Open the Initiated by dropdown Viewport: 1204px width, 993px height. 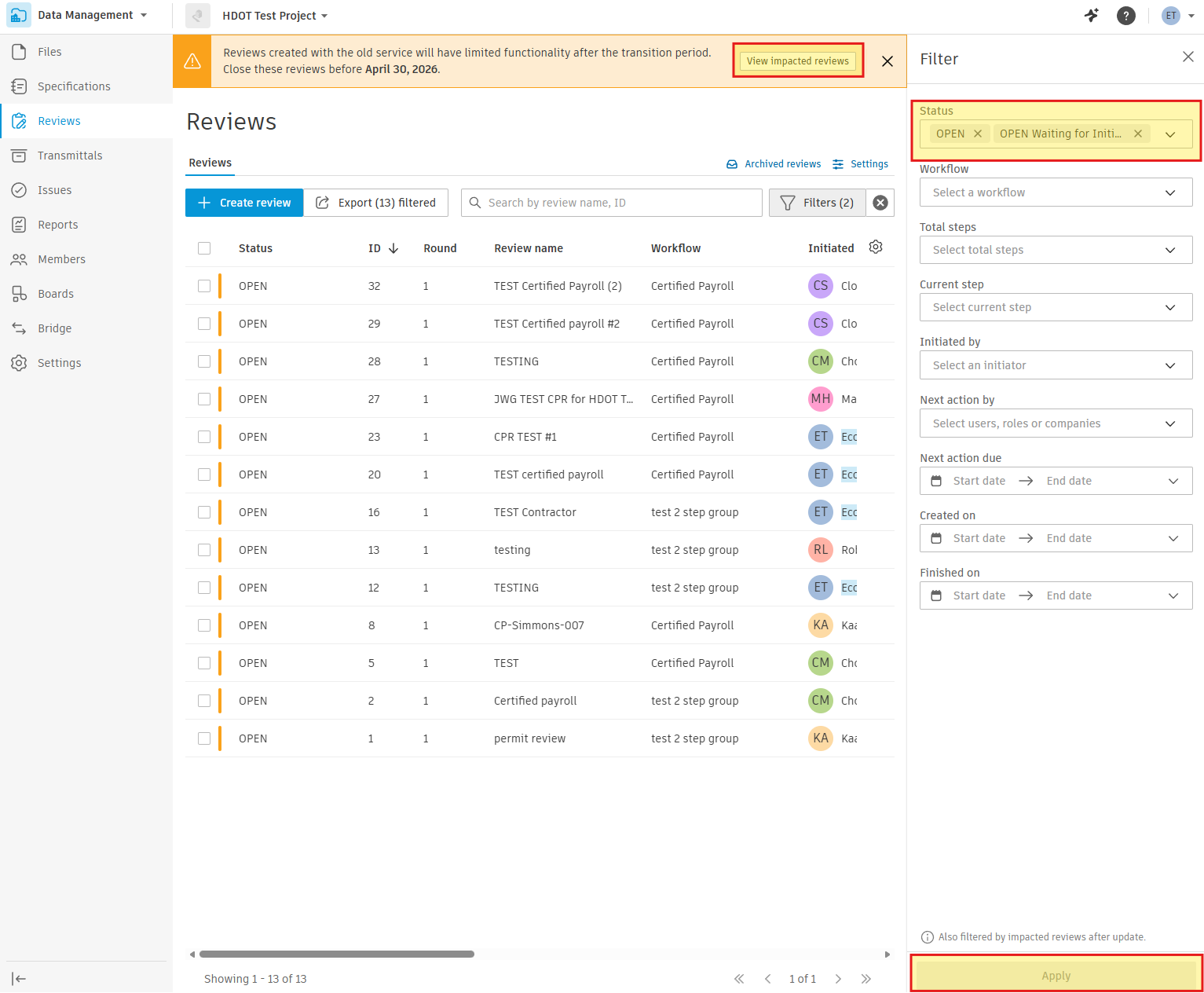[1056, 365]
